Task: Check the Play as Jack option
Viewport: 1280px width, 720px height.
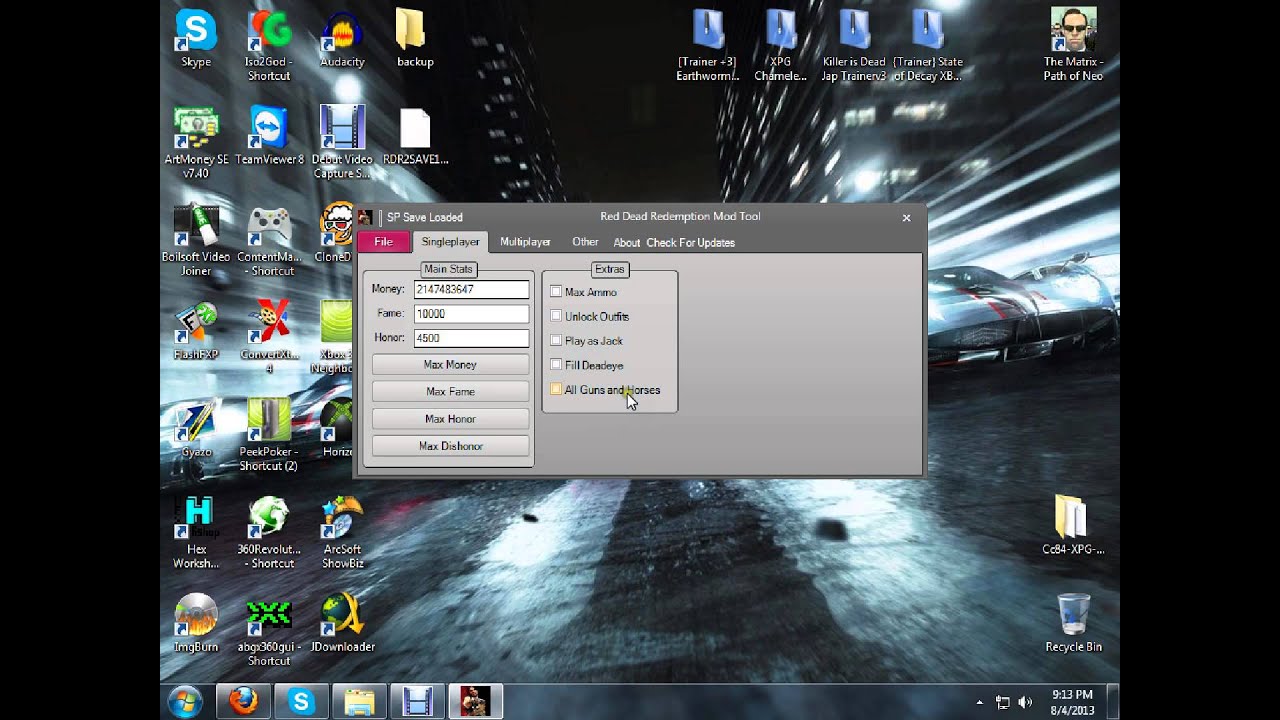Action: point(556,341)
